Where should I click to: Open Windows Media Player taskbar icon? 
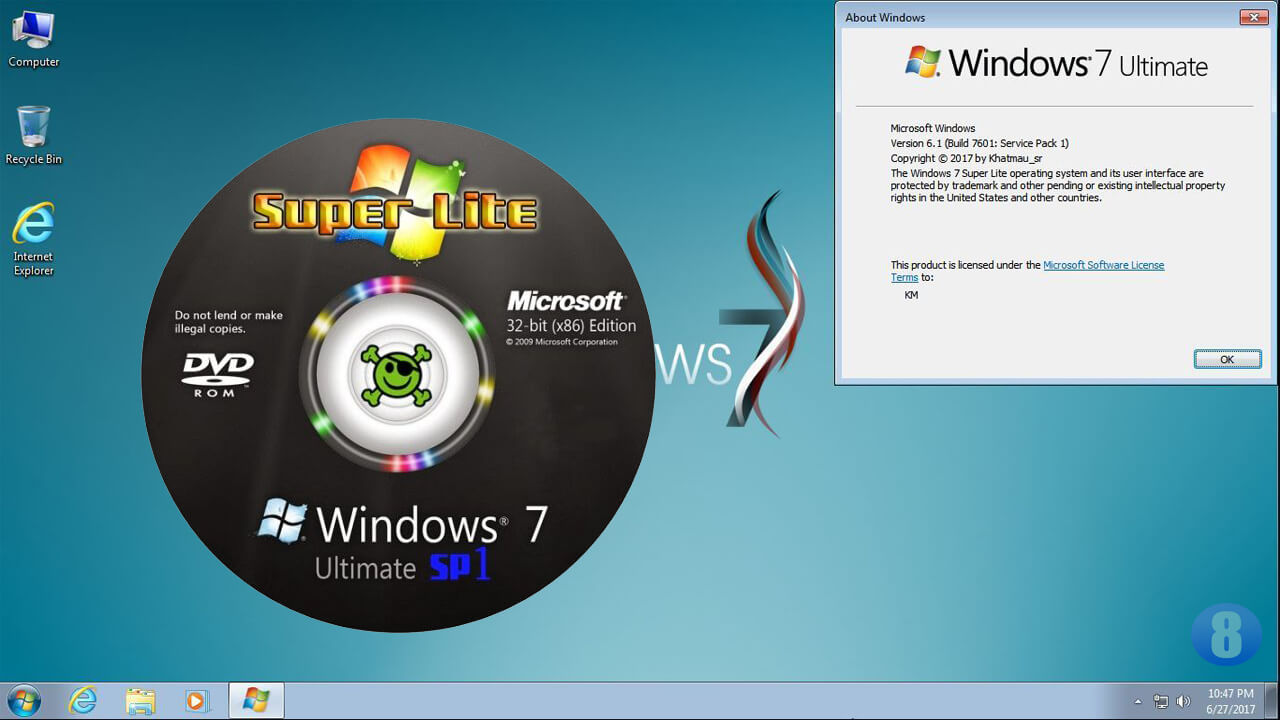(198, 700)
